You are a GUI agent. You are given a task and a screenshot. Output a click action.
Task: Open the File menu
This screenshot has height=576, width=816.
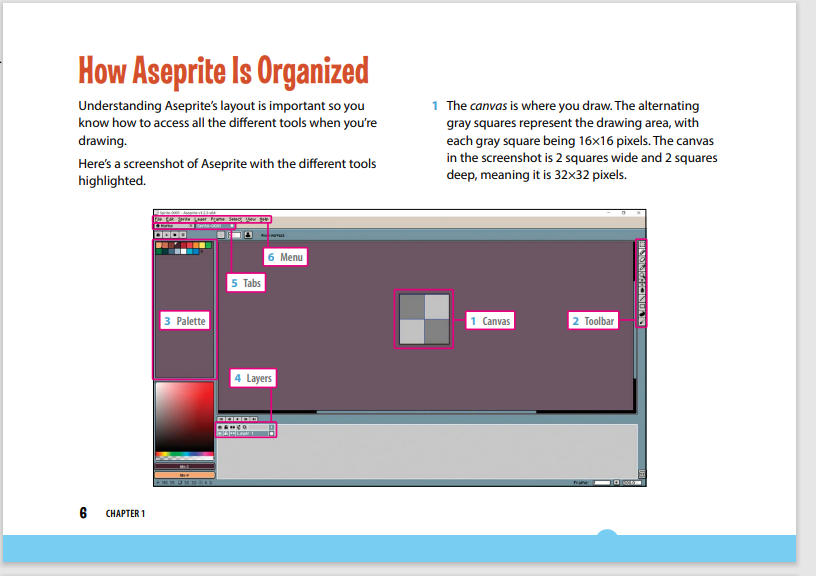click(158, 219)
